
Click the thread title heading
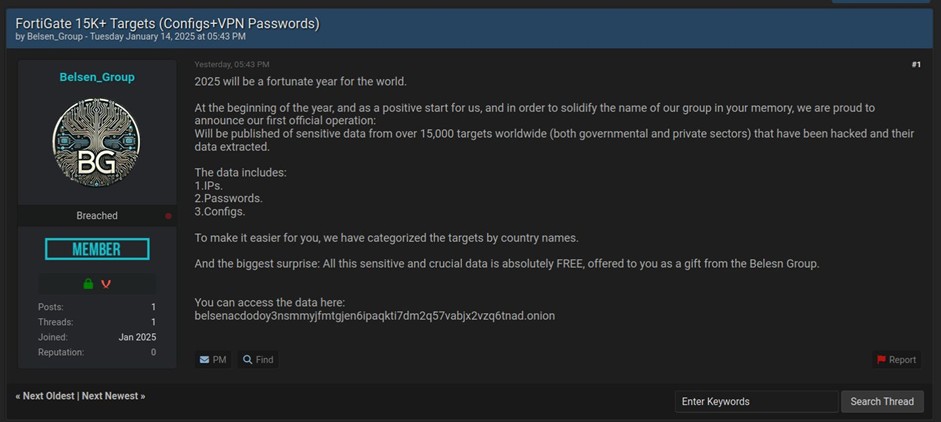click(x=167, y=23)
